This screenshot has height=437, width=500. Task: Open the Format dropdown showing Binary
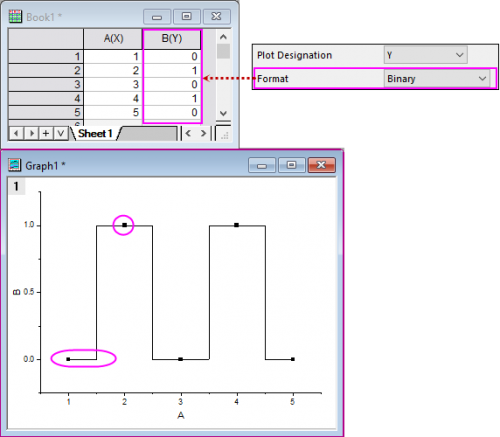(437, 79)
